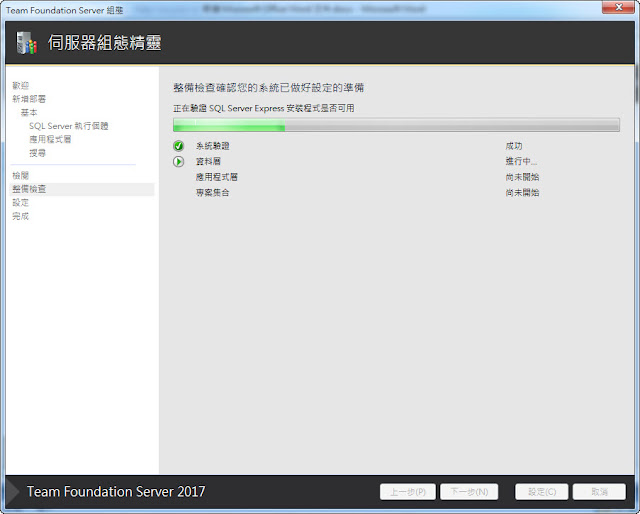Click the 應用程式層 row in the checks list
Image resolution: width=640 pixels, height=514 pixels.
[x=217, y=177]
